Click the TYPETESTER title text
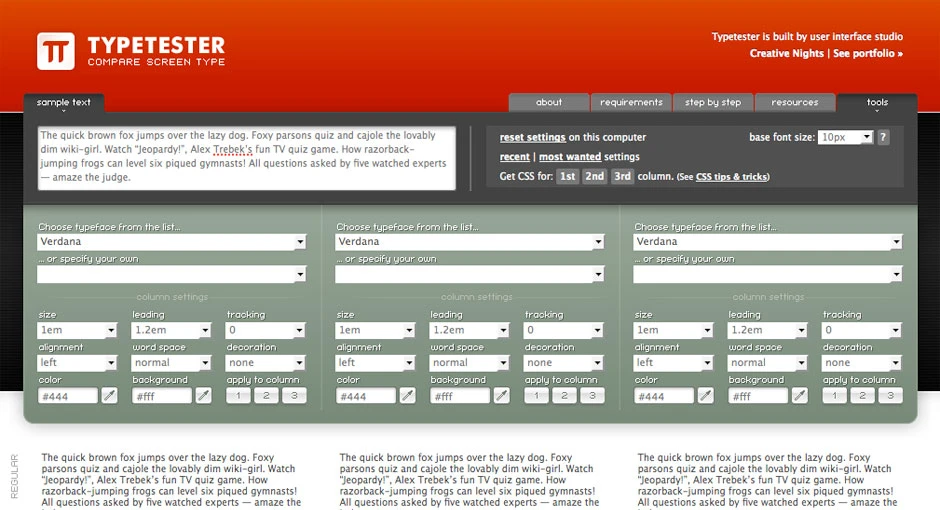 point(156,46)
